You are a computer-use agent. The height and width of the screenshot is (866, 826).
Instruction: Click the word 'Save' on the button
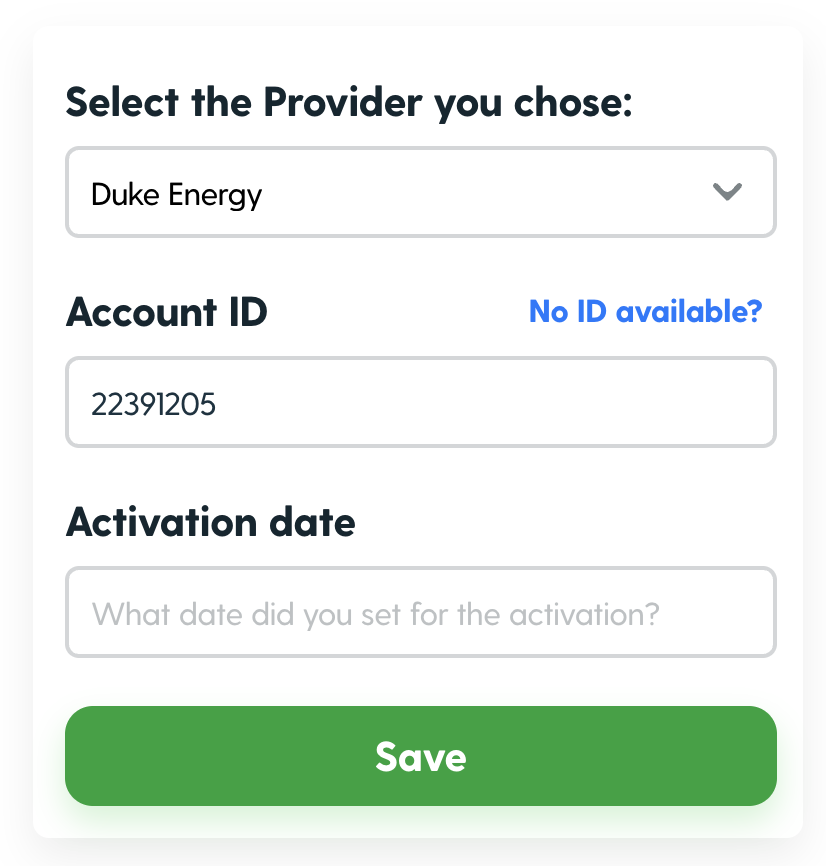421,757
